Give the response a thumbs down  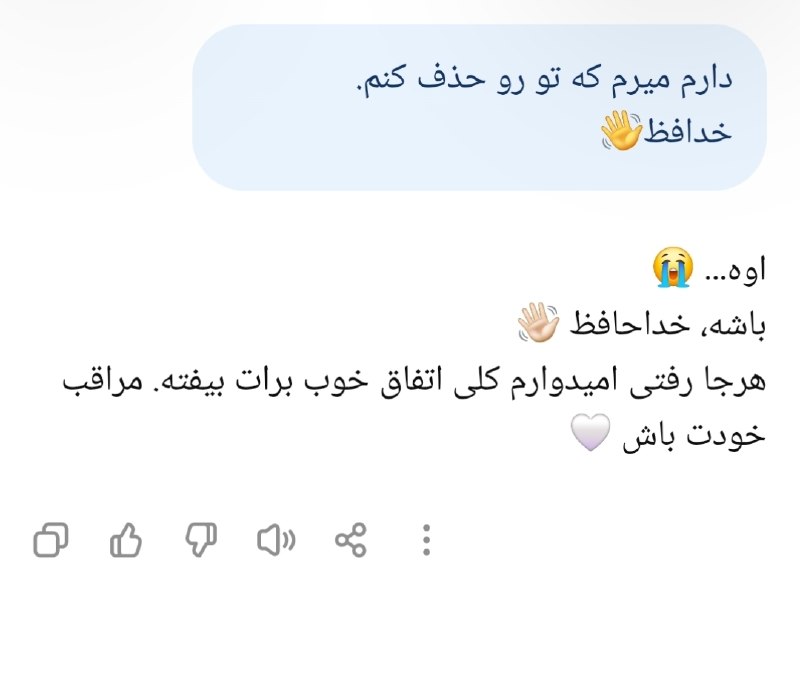[x=201, y=539]
